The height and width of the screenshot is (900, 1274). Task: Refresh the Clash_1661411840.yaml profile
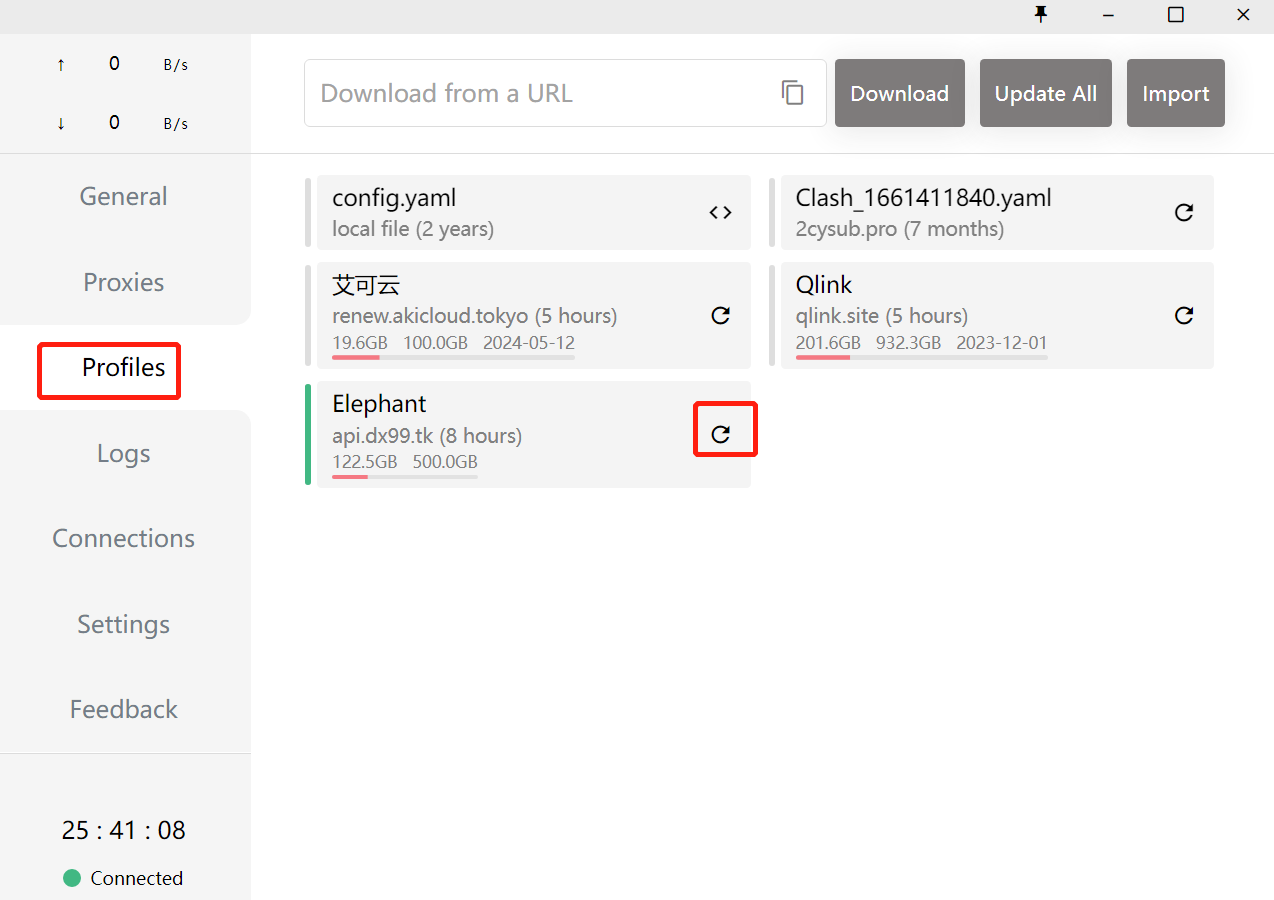pyautogui.click(x=1184, y=212)
